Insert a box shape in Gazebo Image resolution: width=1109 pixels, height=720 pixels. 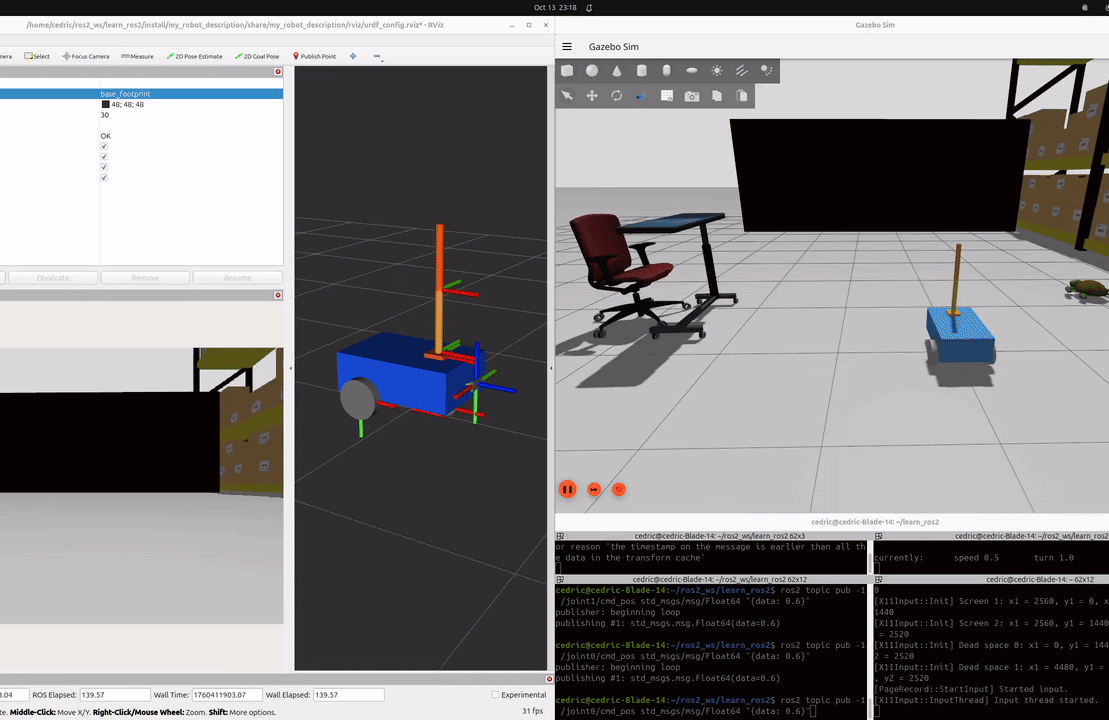click(567, 71)
